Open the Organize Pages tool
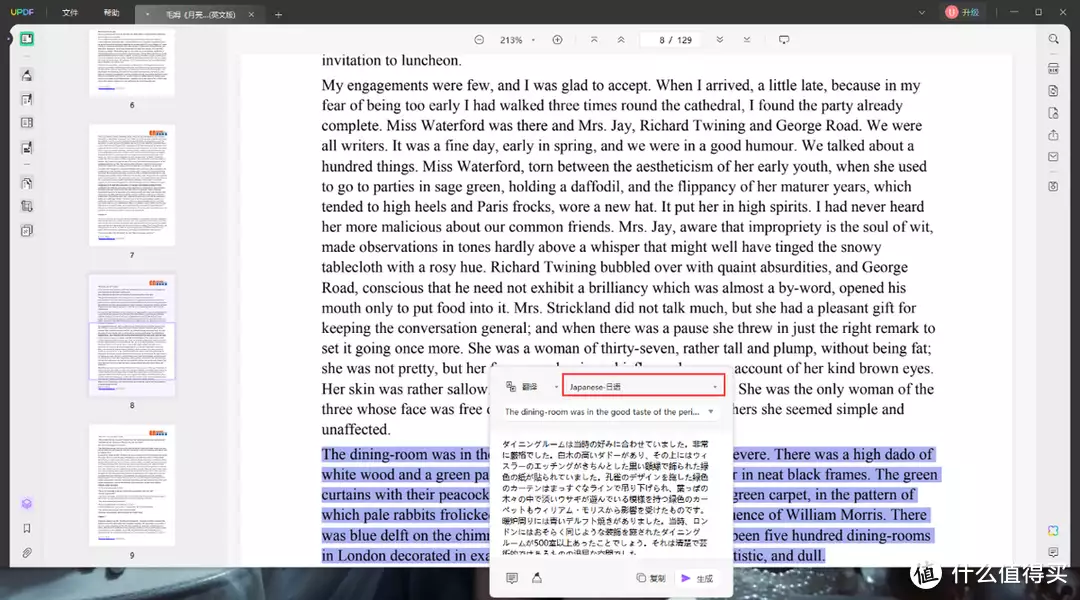The width and height of the screenshot is (1080, 600). click(x=27, y=123)
